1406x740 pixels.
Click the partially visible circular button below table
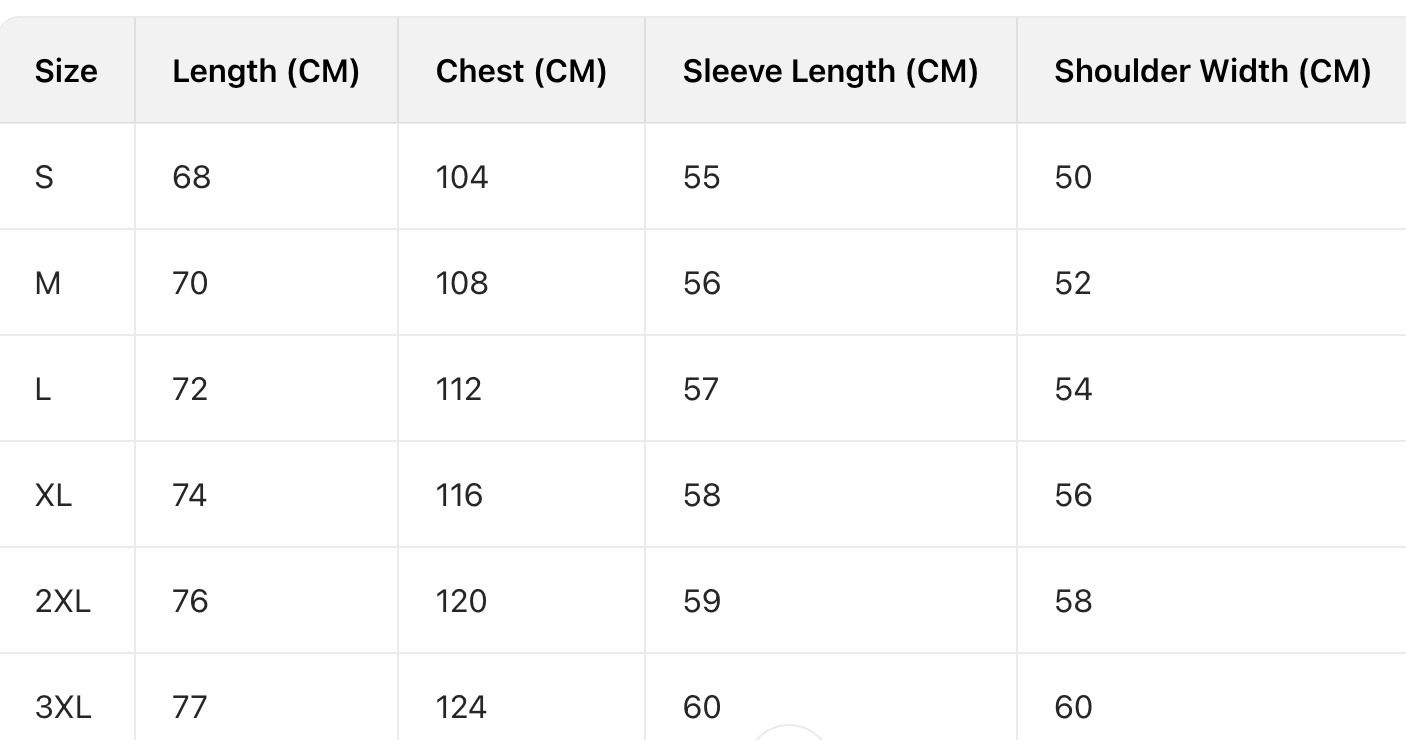(790, 732)
